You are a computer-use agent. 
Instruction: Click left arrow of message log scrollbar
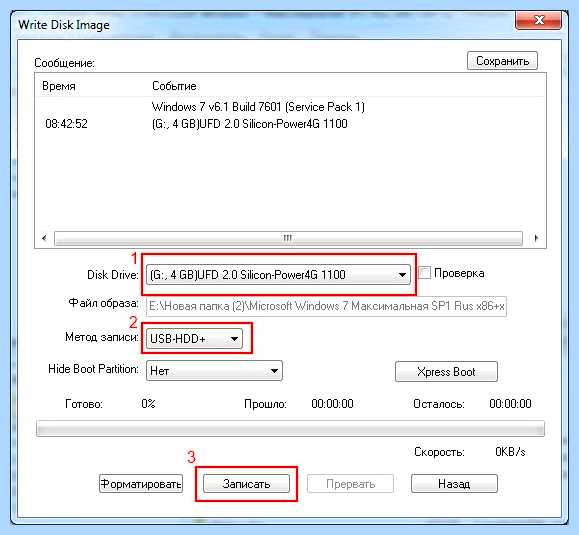(44, 238)
